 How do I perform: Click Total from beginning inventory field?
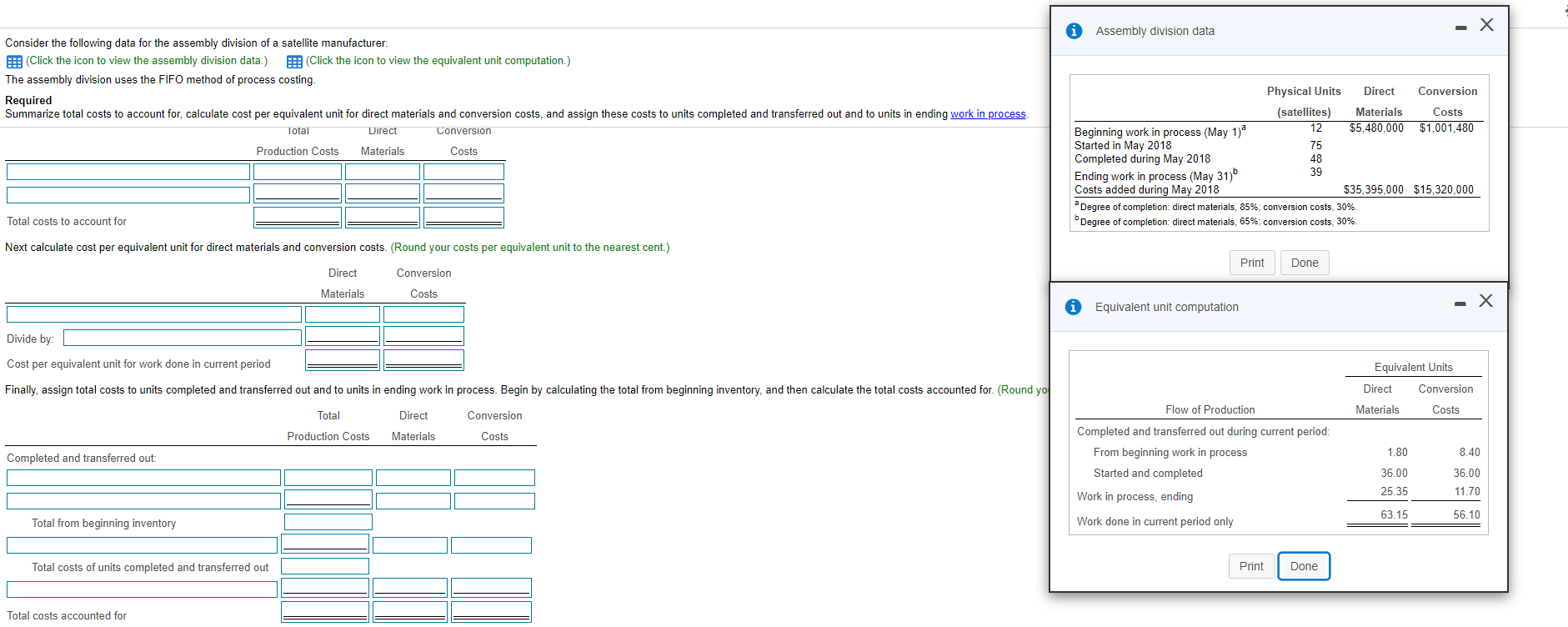point(328,522)
